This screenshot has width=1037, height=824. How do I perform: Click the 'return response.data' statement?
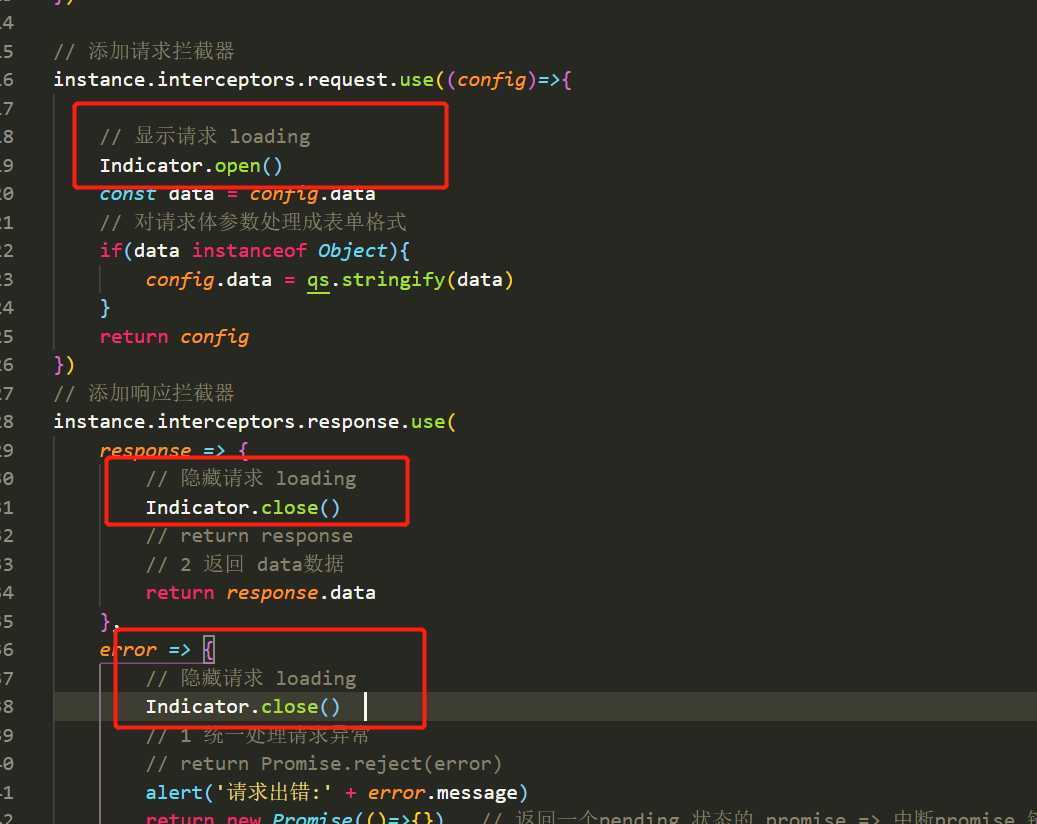[x=261, y=593]
